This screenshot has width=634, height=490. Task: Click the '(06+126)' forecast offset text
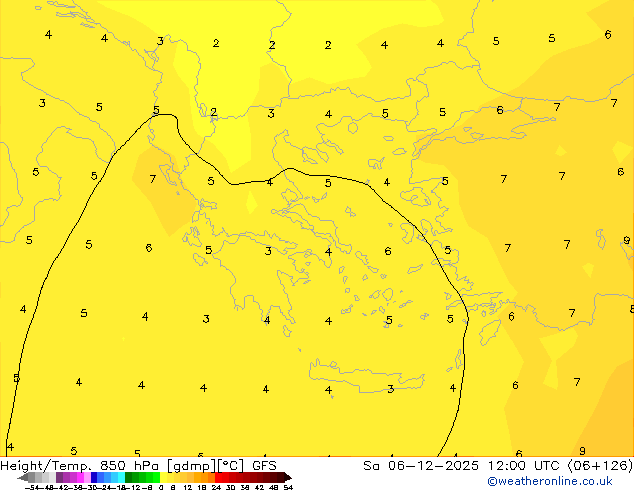point(600,466)
